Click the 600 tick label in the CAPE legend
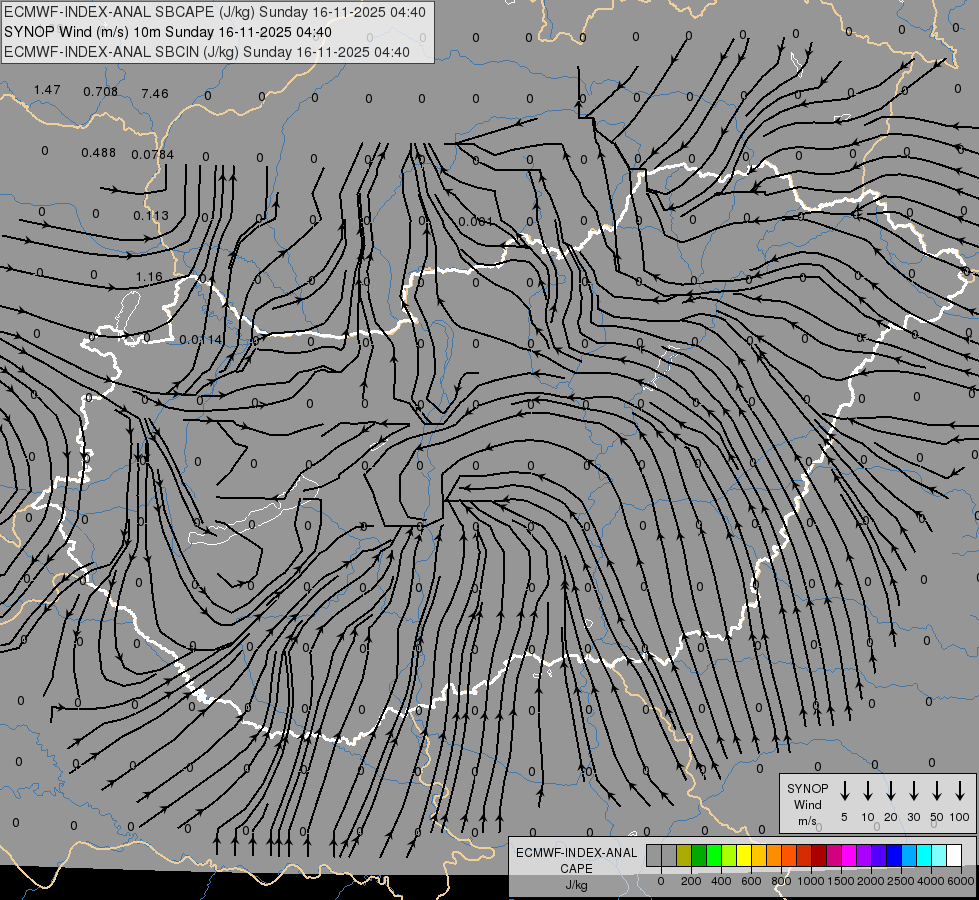979x900 pixels. pyautogui.click(x=751, y=881)
